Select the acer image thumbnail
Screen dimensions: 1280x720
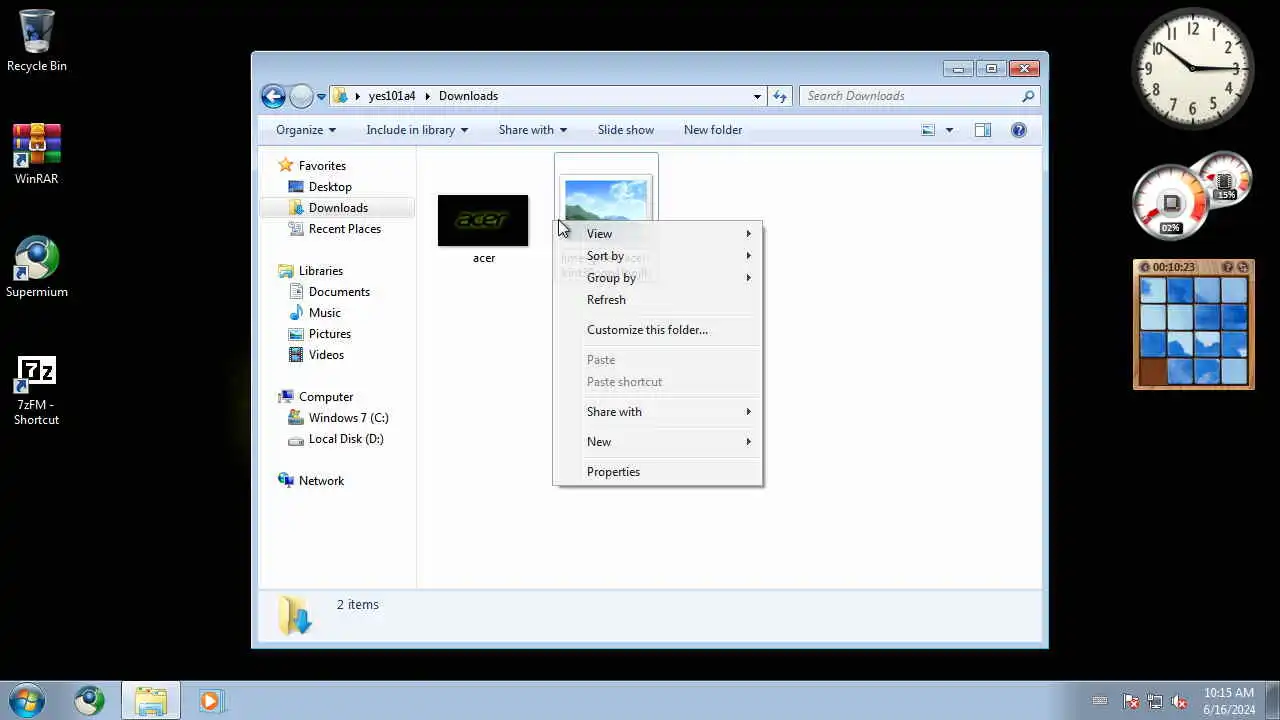[483, 220]
